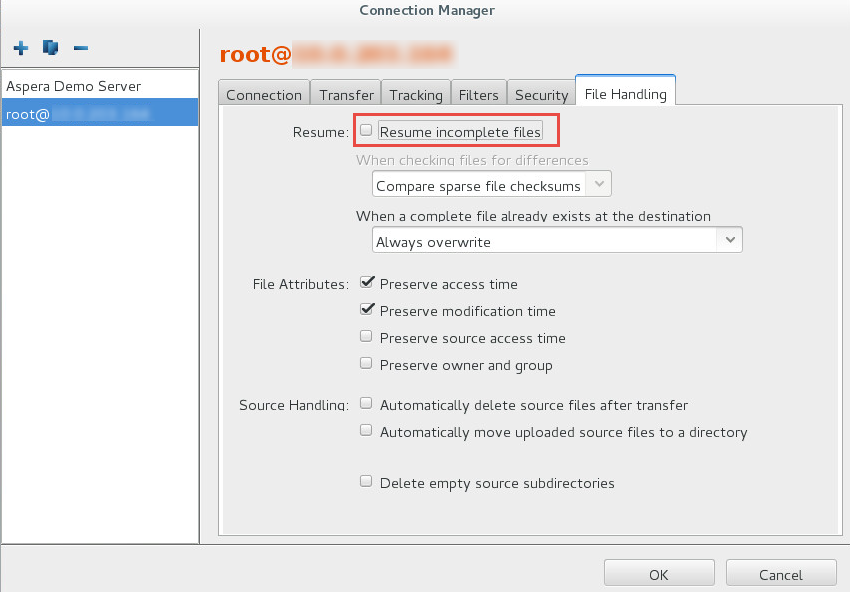Enable automatic deletion of source files after transfer

(366, 402)
